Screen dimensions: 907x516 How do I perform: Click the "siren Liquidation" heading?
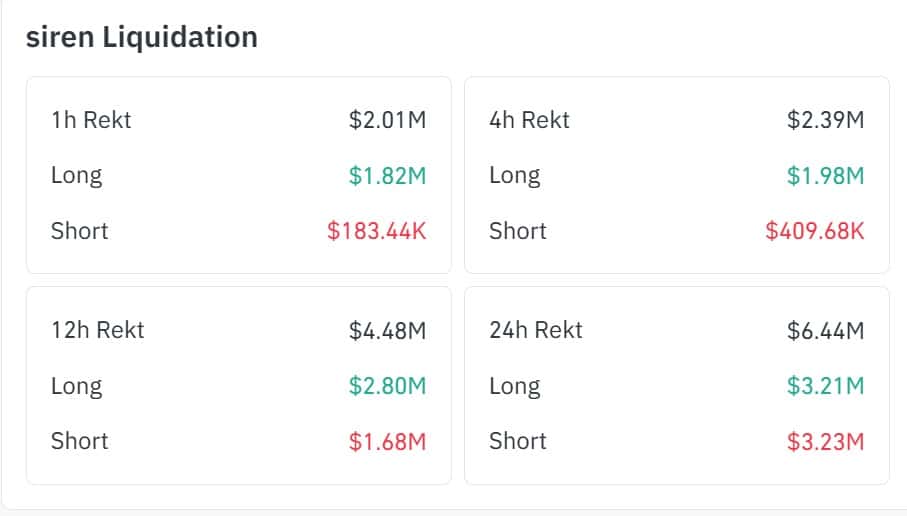pos(141,37)
